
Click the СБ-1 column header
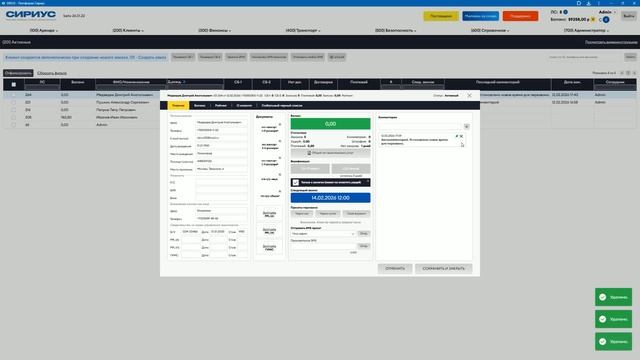click(x=238, y=82)
